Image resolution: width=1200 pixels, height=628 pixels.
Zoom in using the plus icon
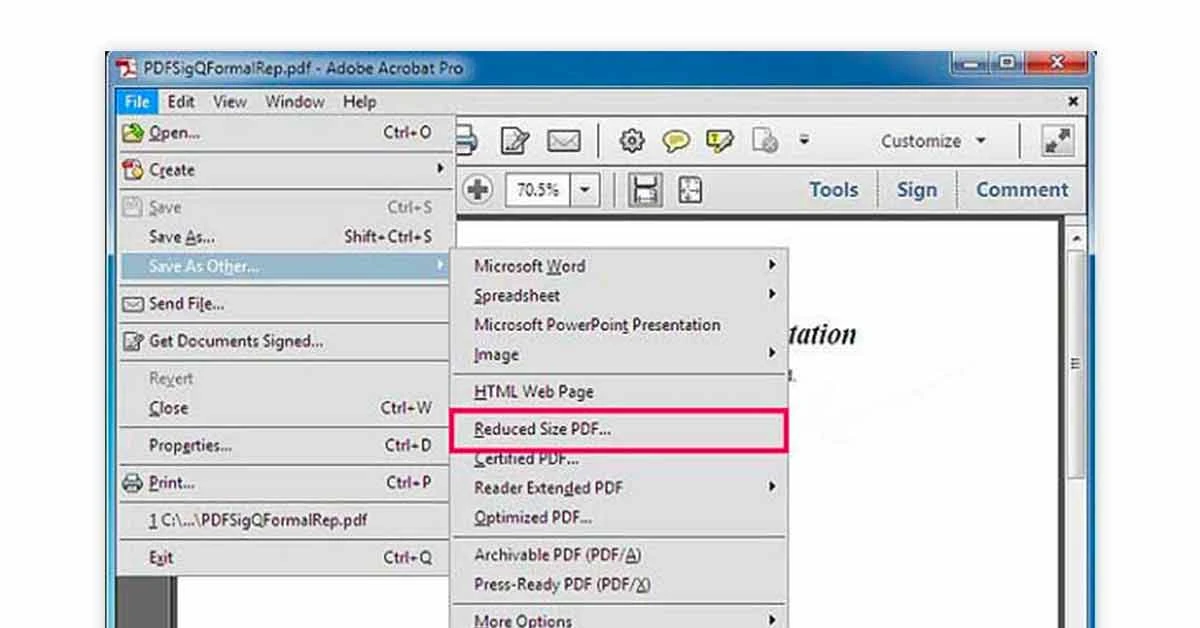tap(478, 189)
